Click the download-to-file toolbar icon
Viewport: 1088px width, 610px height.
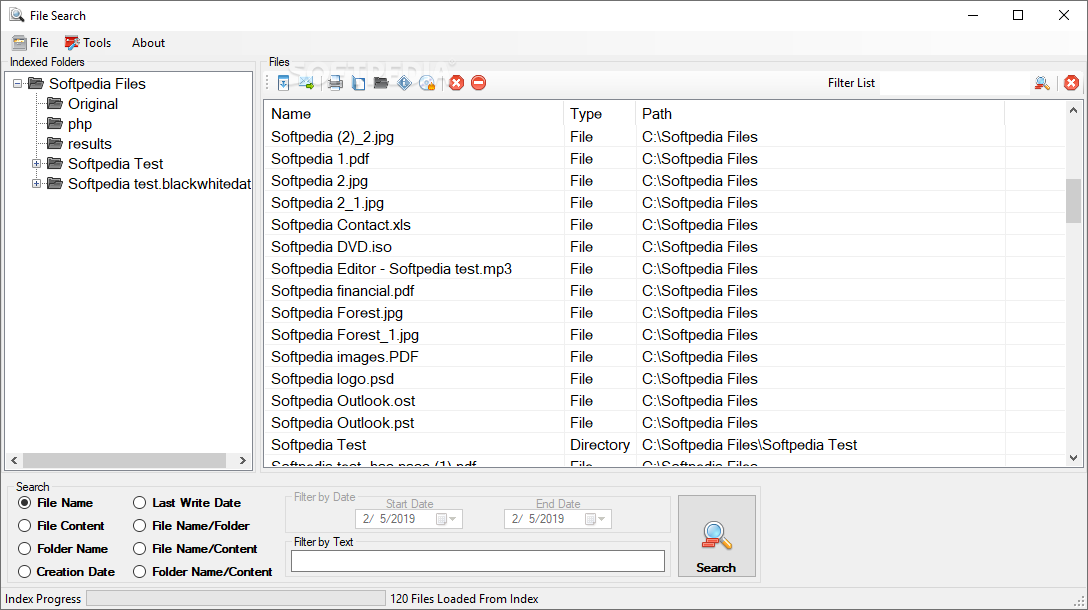(x=283, y=83)
